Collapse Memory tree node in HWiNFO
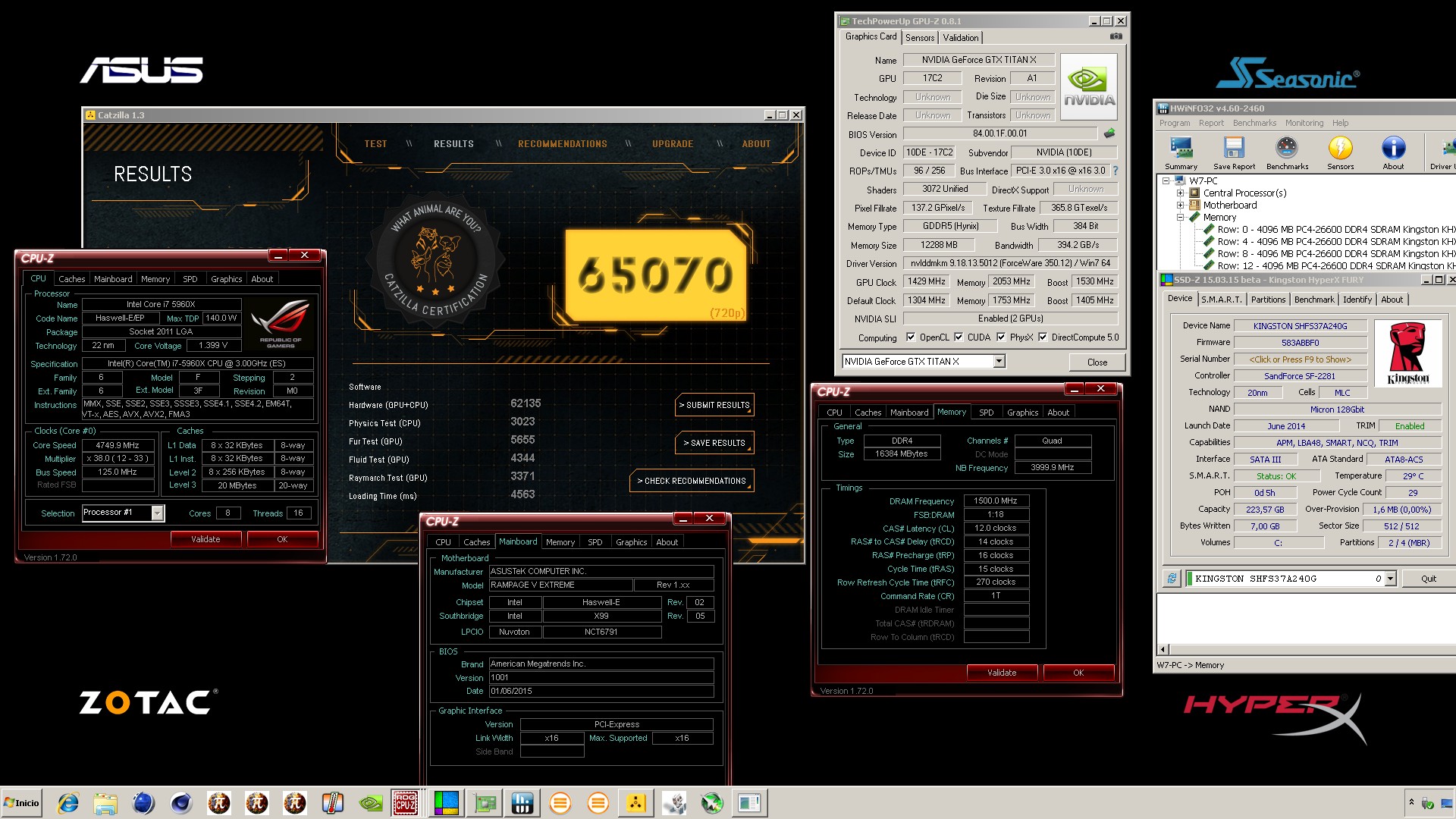Viewport: 1456px width, 819px height. pos(1180,217)
